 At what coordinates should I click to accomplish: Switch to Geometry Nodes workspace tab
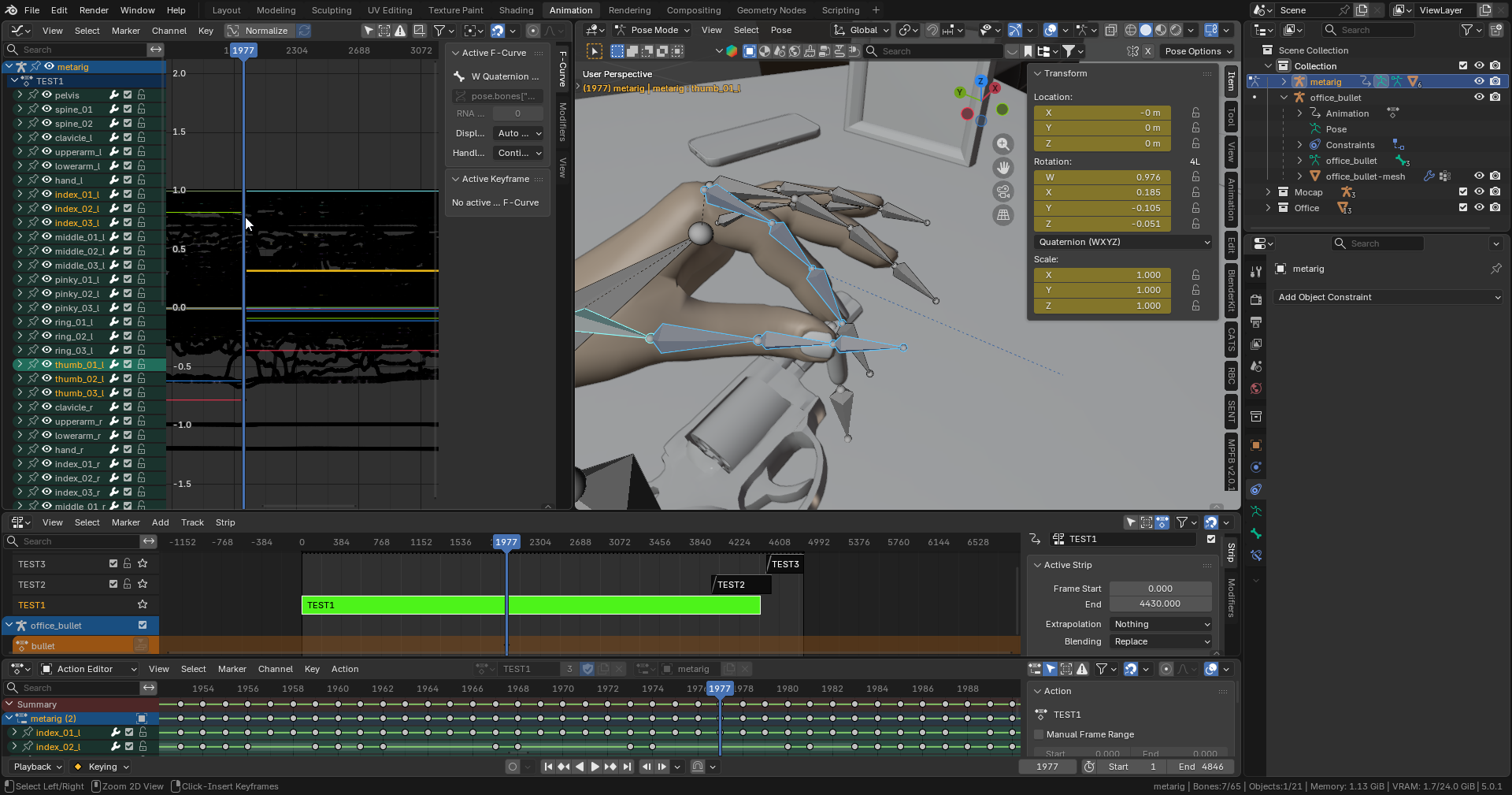[x=771, y=10]
